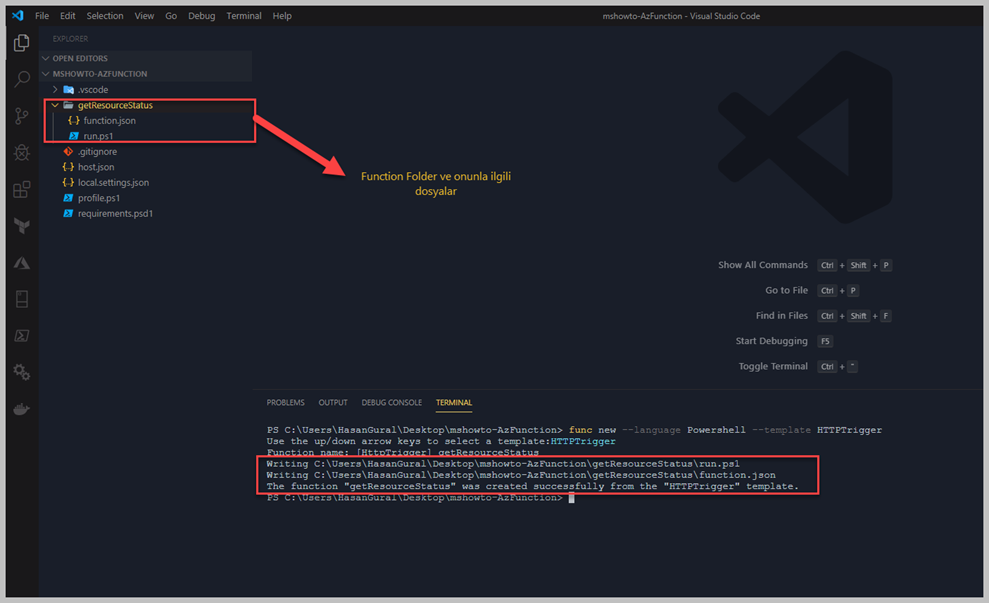
Task: Switch to the Debug Console tab
Action: pyautogui.click(x=392, y=402)
